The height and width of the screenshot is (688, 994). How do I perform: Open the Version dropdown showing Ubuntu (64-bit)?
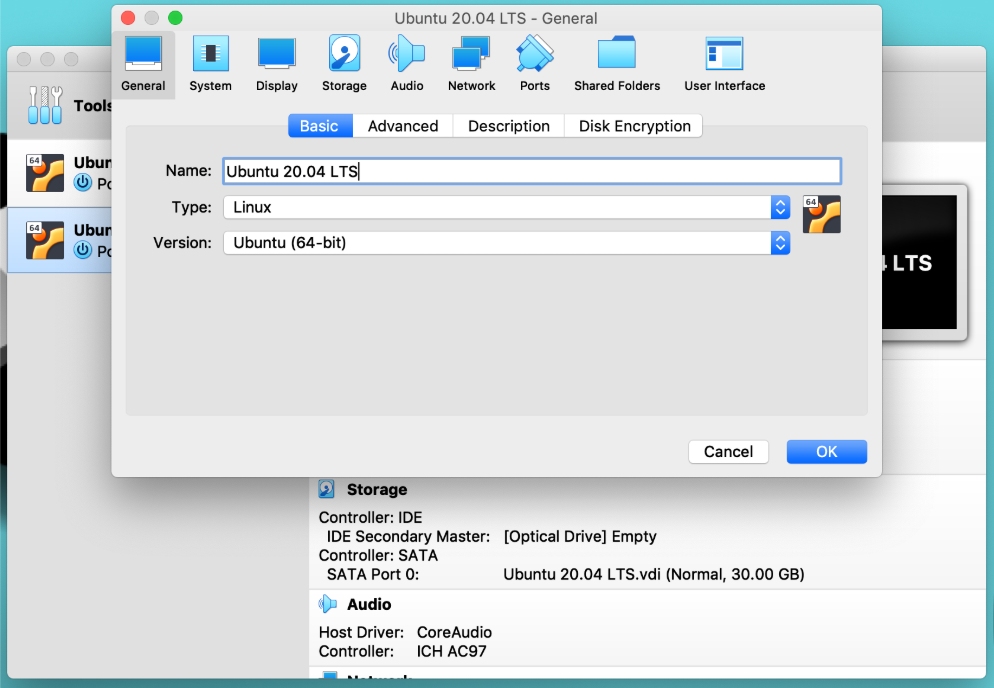pyautogui.click(x=507, y=243)
